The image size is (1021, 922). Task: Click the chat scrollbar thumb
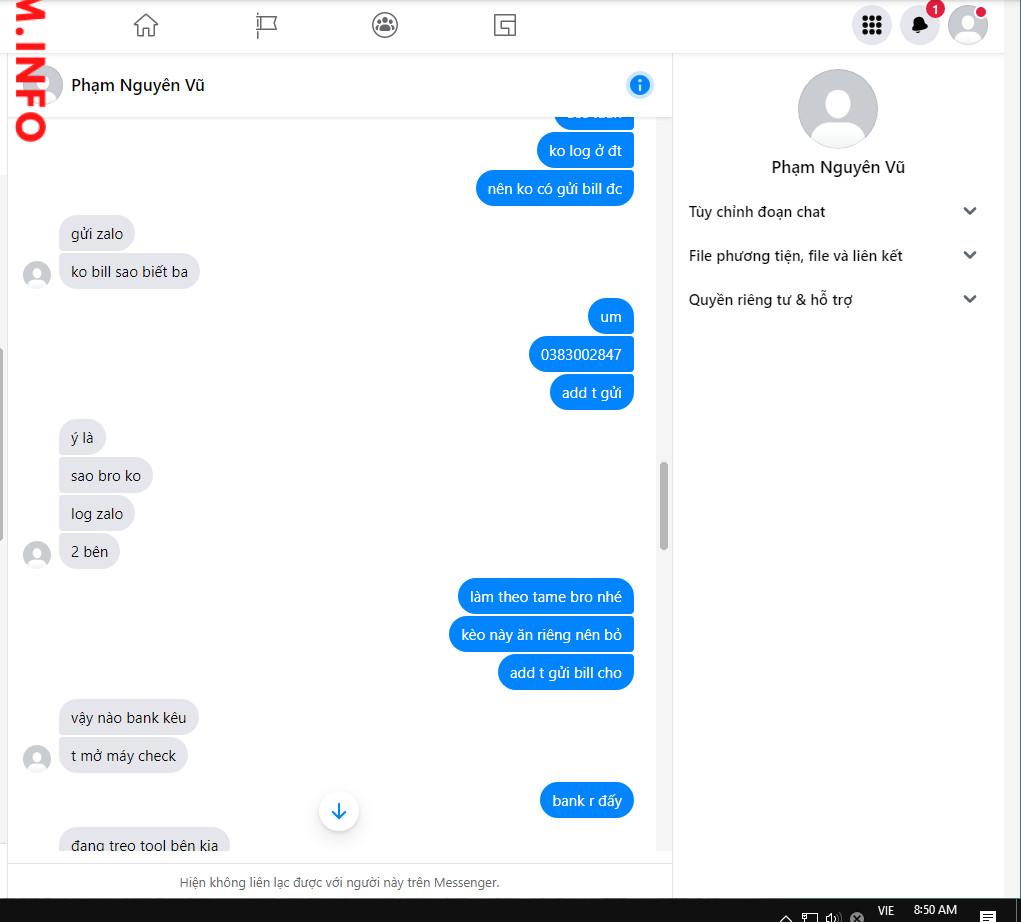[663, 505]
